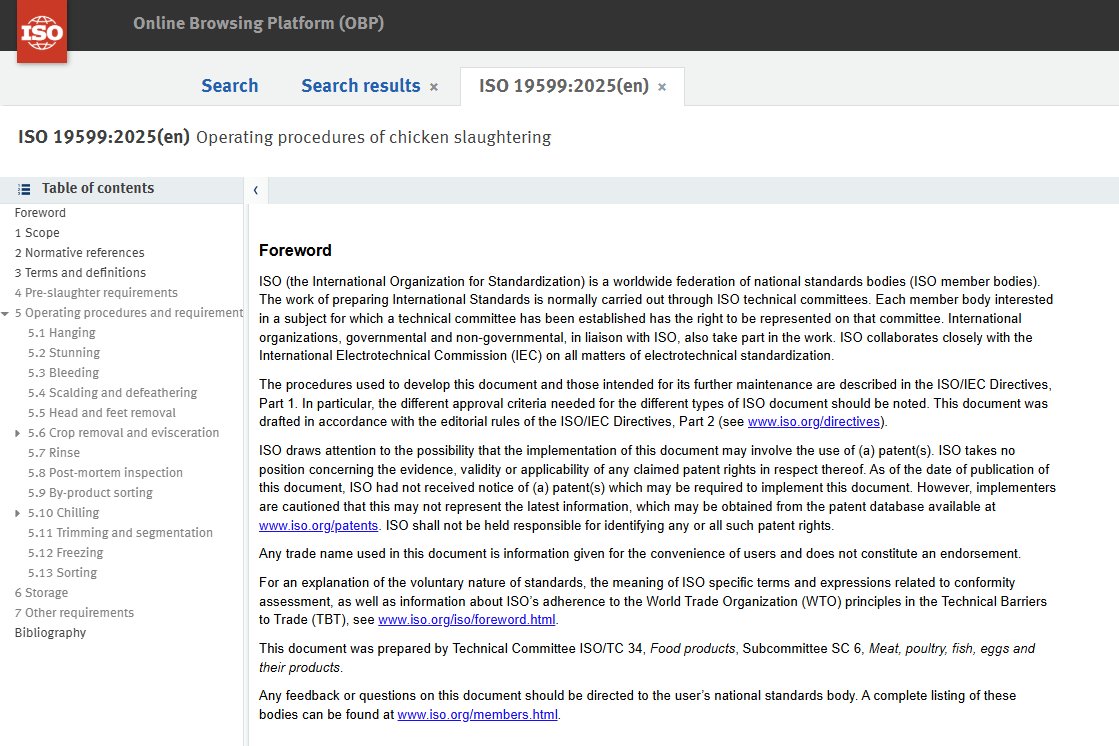1119x746 pixels.
Task: Collapse the table of contents panel
Action: [256, 190]
